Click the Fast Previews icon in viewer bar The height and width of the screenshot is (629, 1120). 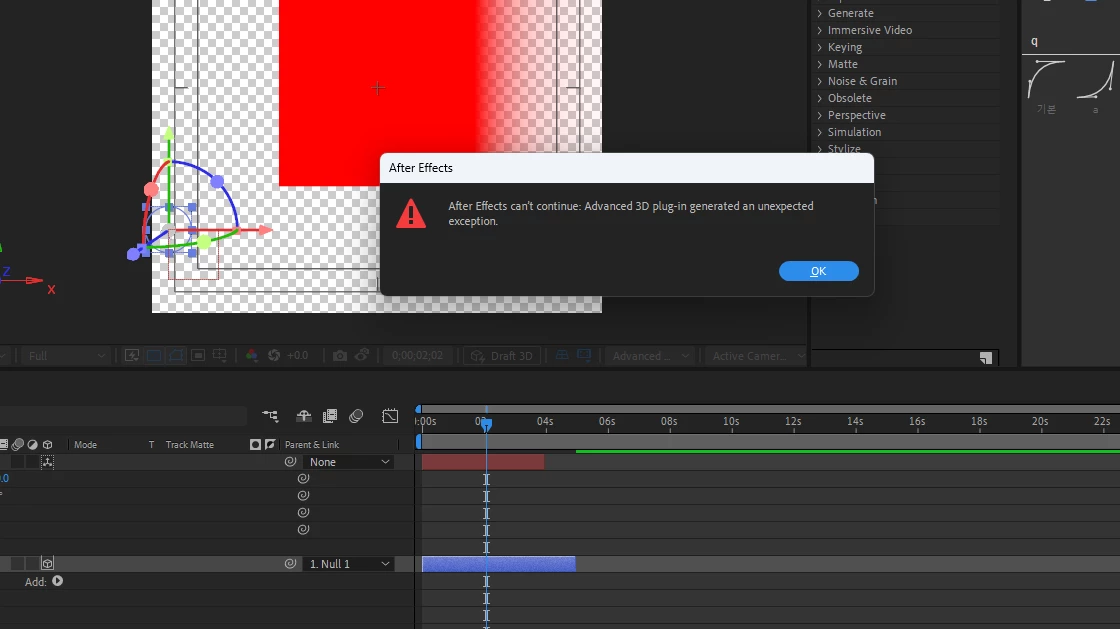pos(131,356)
